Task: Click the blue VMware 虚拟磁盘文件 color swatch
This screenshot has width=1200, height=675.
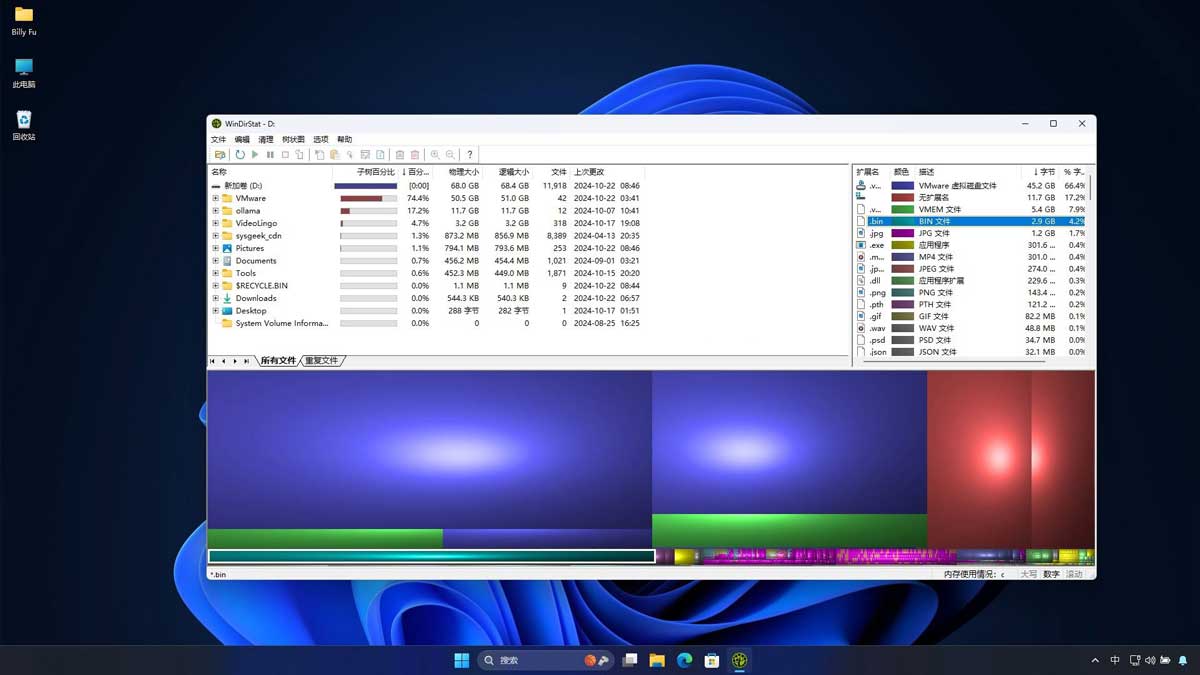Action: [902, 186]
